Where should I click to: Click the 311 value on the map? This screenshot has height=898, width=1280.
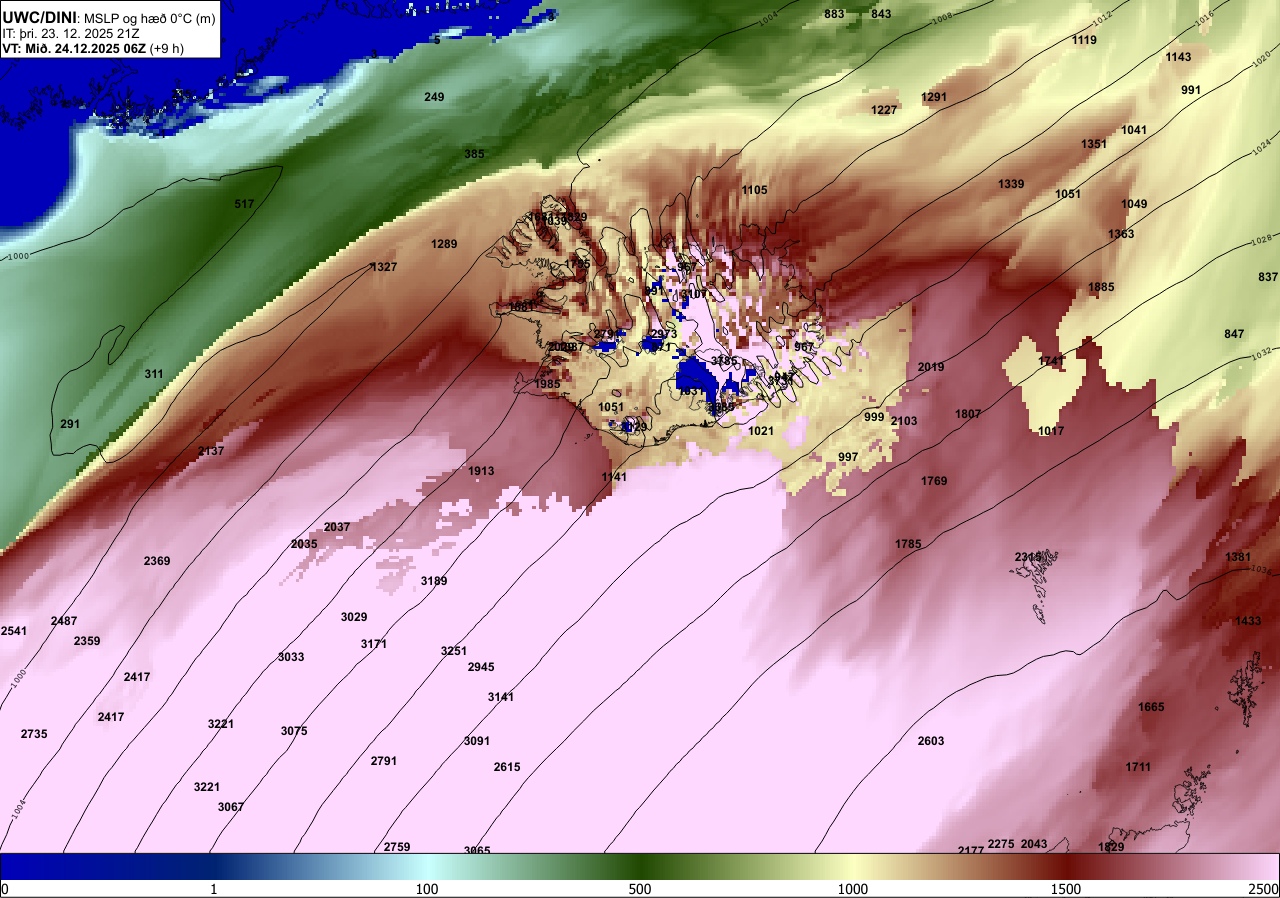(x=154, y=374)
